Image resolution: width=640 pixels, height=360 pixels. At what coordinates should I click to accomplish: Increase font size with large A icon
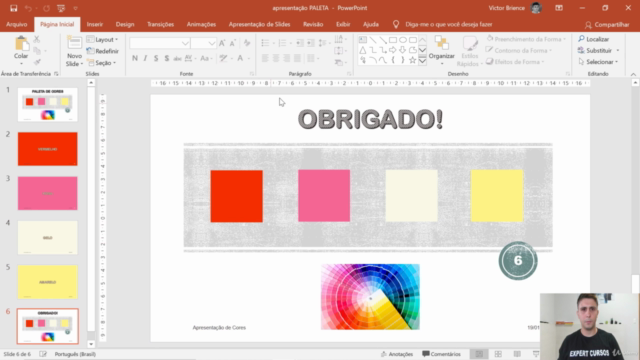(x=222, y=43)
